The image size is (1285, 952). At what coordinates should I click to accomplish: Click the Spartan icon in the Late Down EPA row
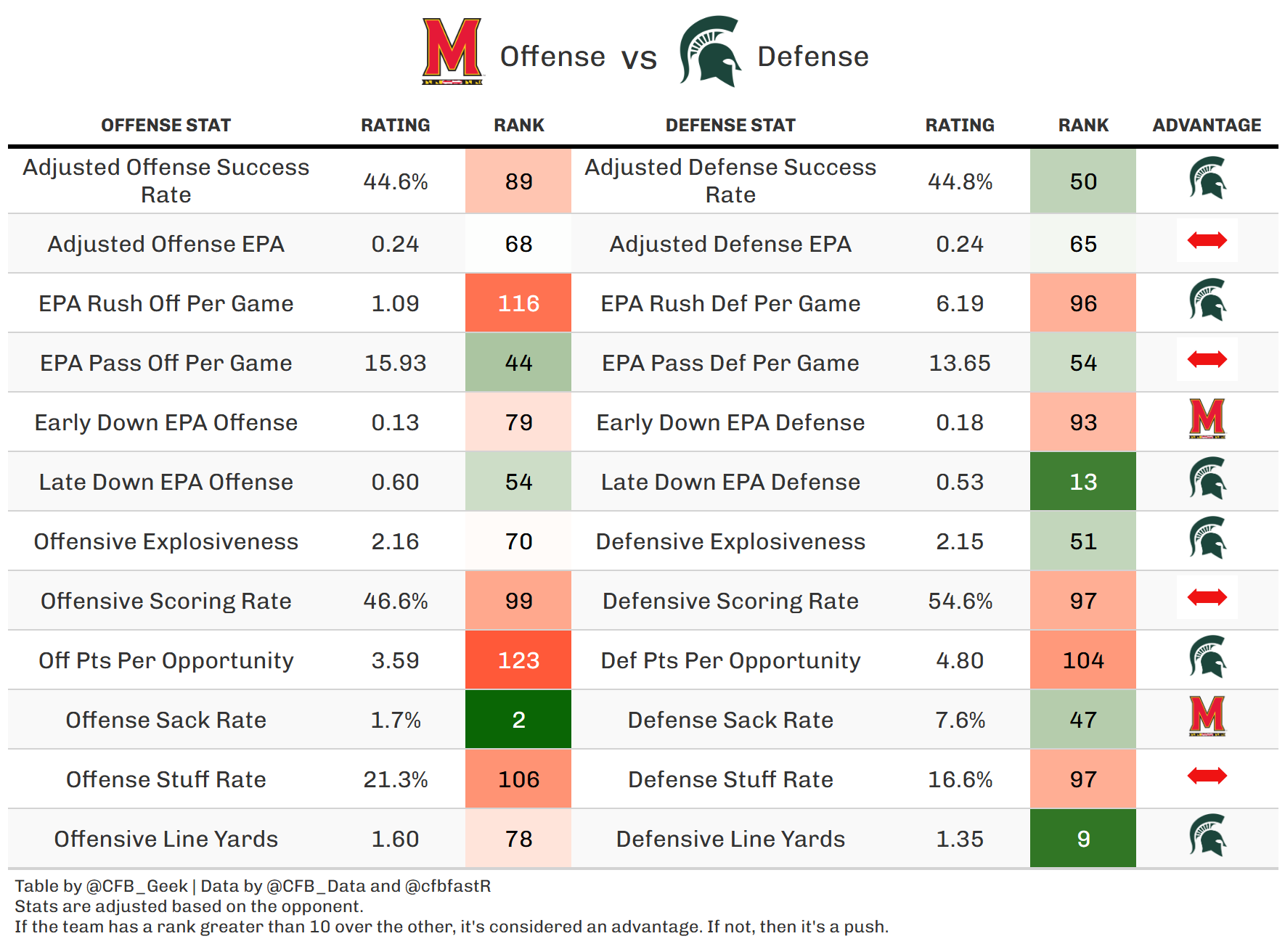1207,479
